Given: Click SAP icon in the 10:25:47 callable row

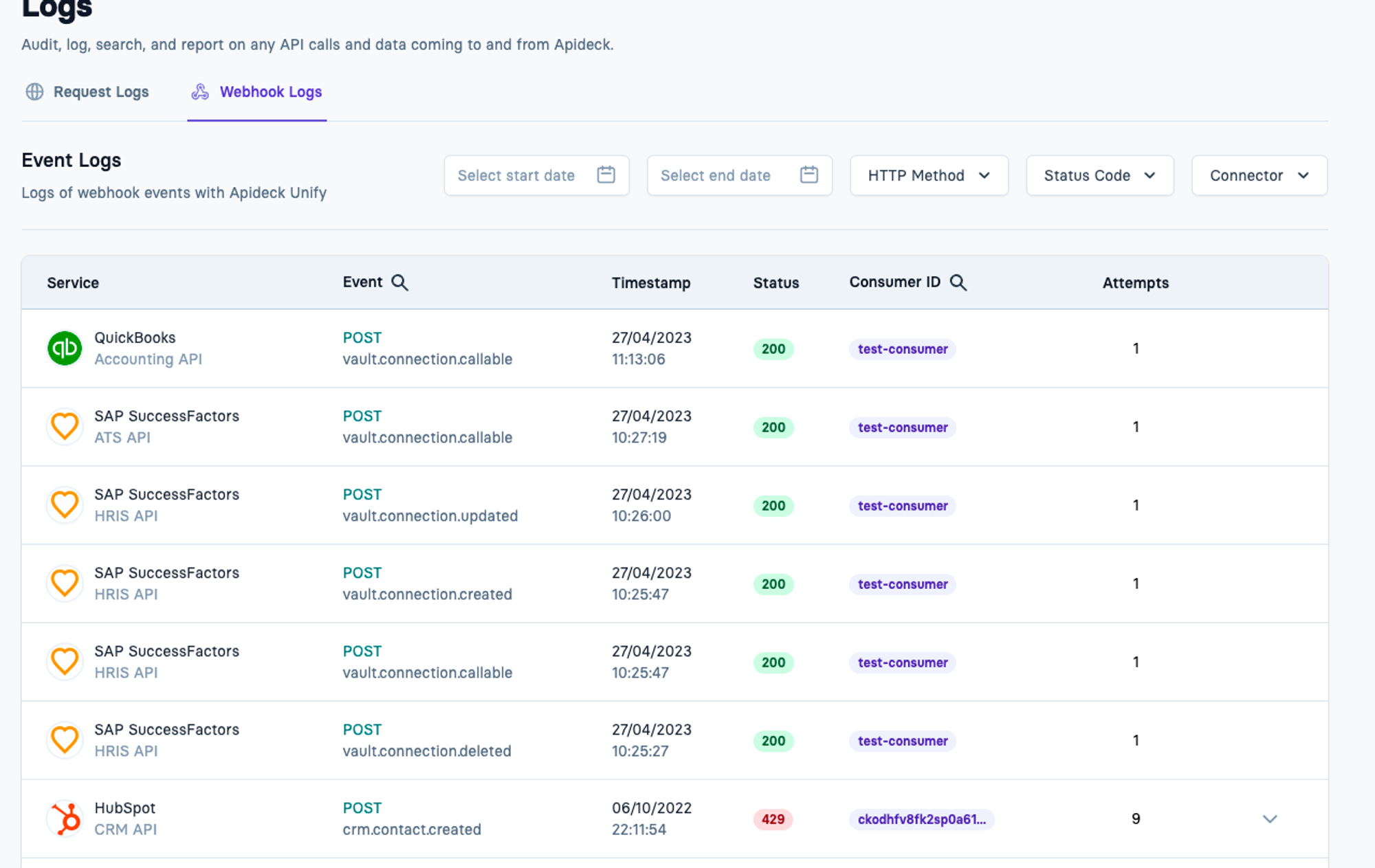Looking at the screenshot, I should click(x=65, y=661).
